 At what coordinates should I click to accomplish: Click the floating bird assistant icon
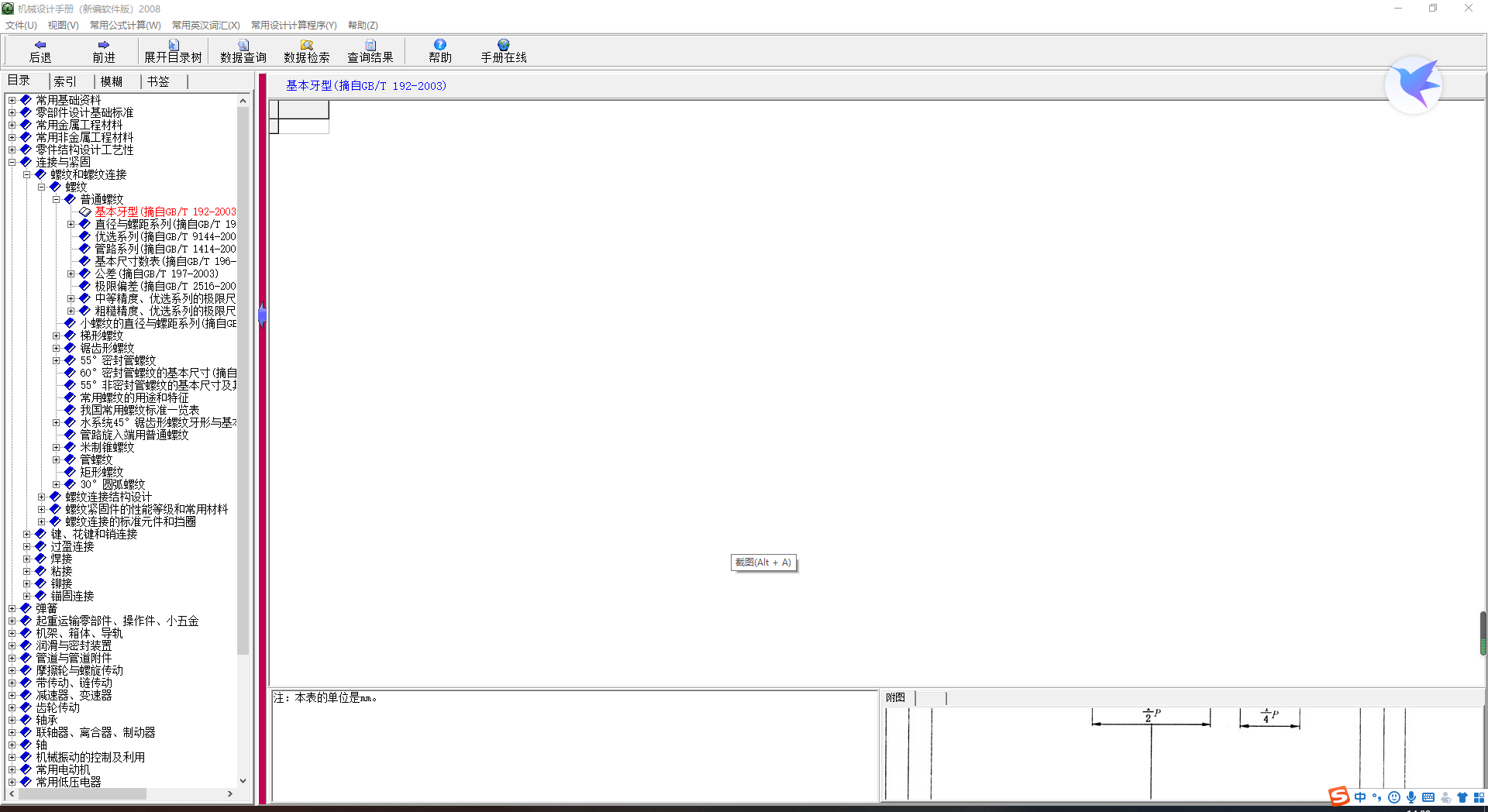1414,85
